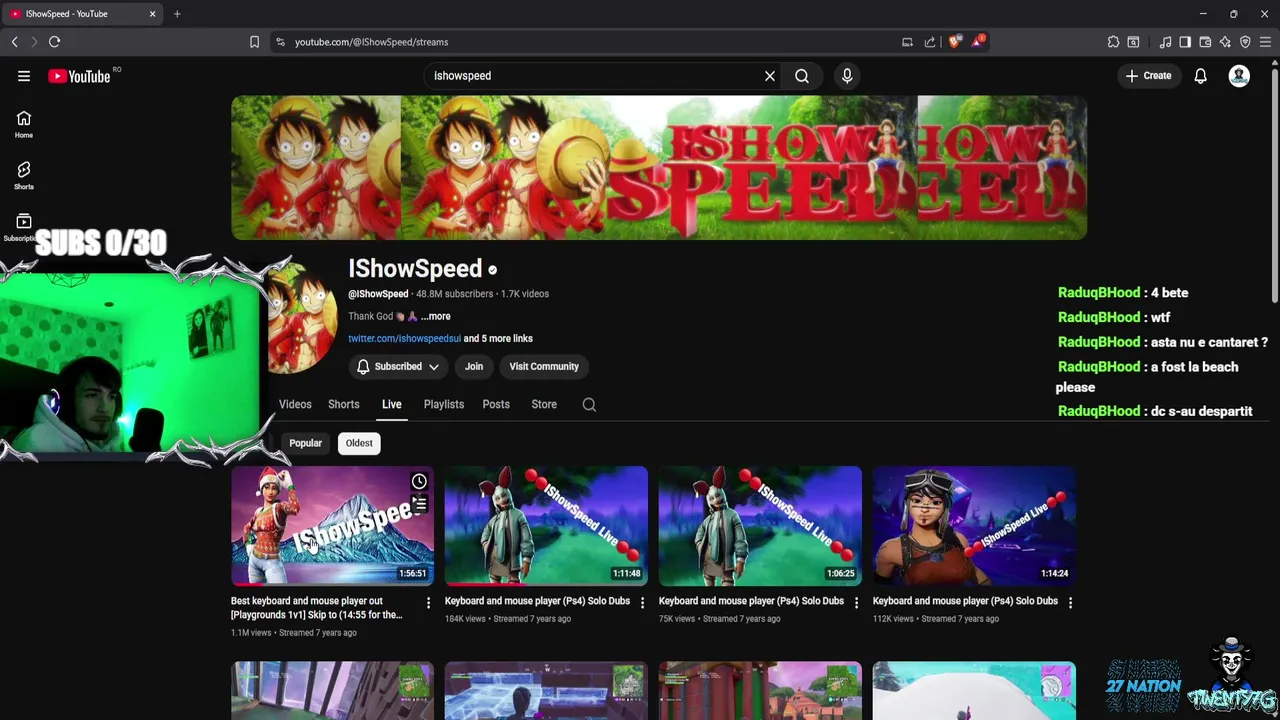Click the '48.8M subscribers' text
The image size is (1280, 720).
coord(454,294)
